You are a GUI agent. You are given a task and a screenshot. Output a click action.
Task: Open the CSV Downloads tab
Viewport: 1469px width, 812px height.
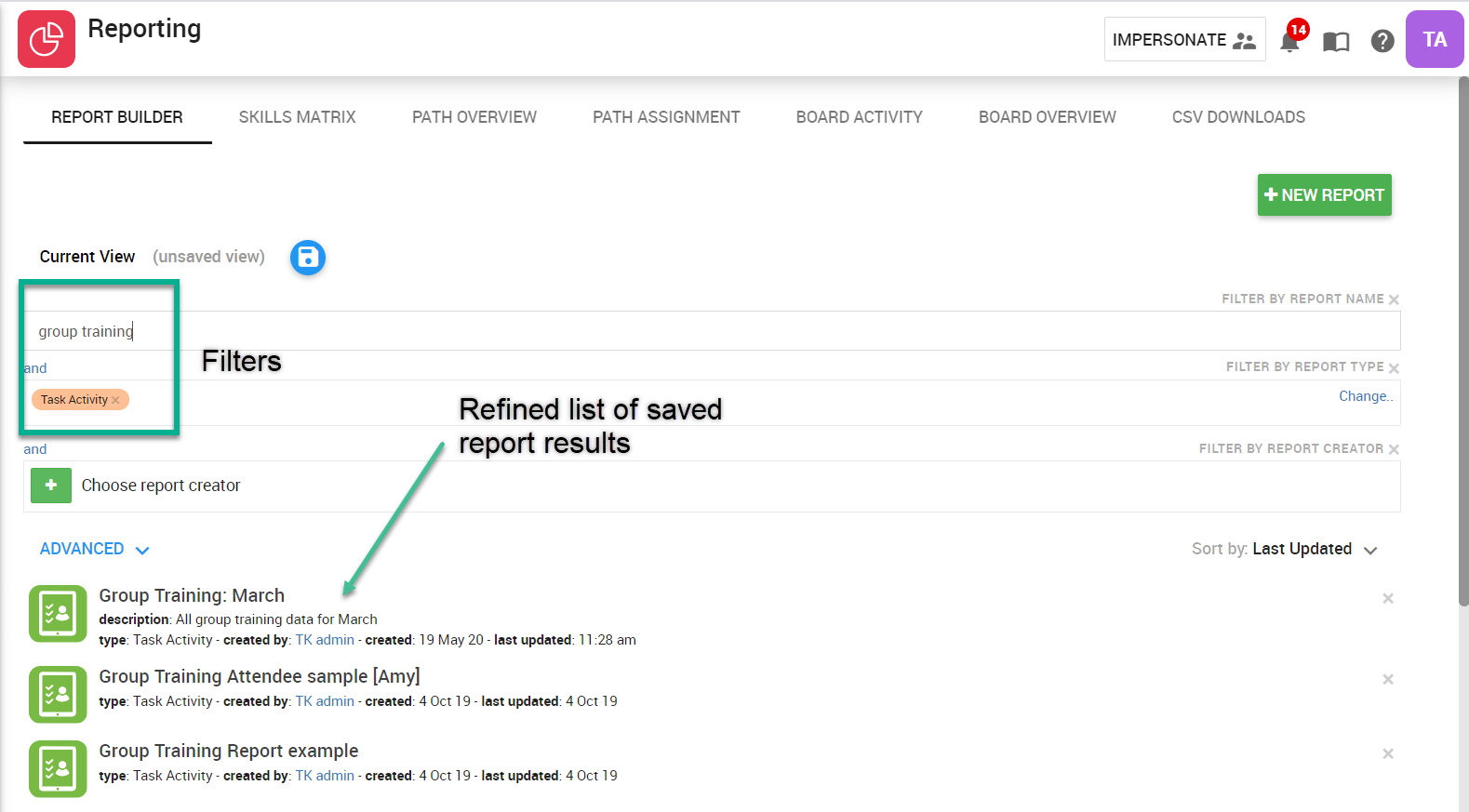(x=1238, y=117)
